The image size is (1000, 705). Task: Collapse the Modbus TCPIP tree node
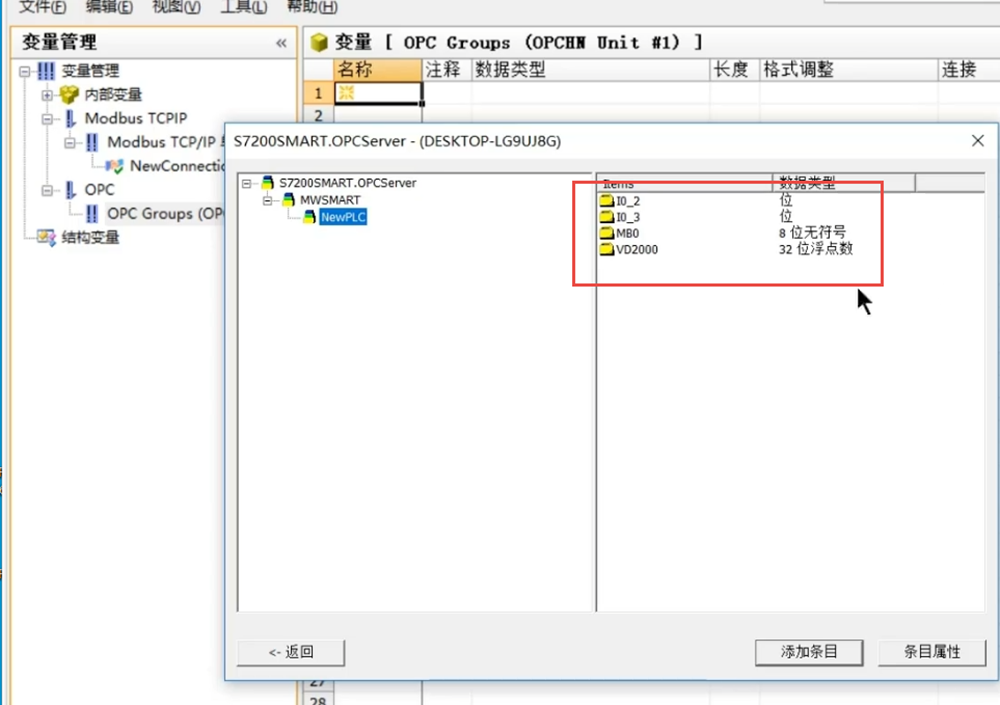coord(46,119)
